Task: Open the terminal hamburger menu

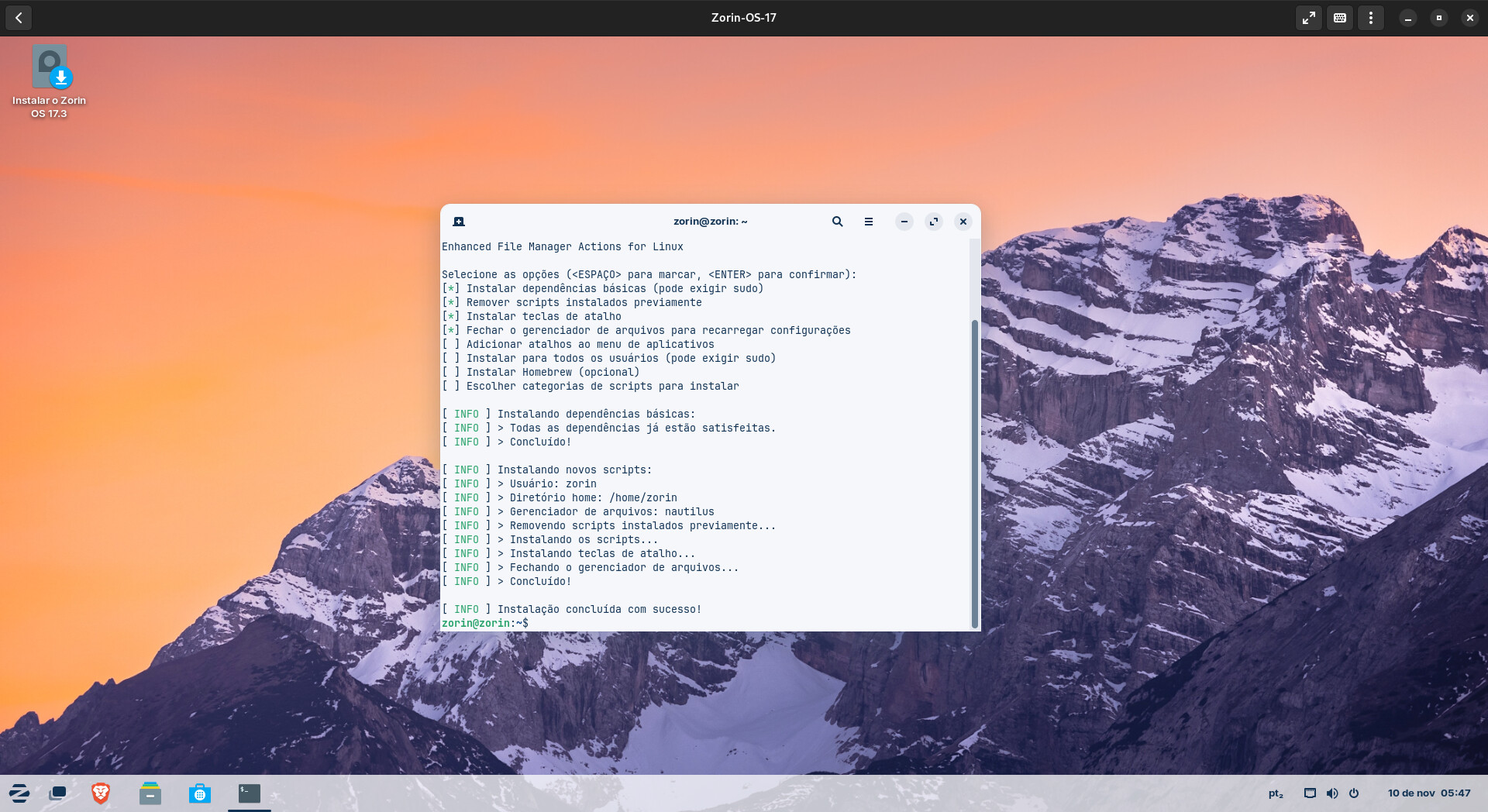Action: [x=869, y=222]
